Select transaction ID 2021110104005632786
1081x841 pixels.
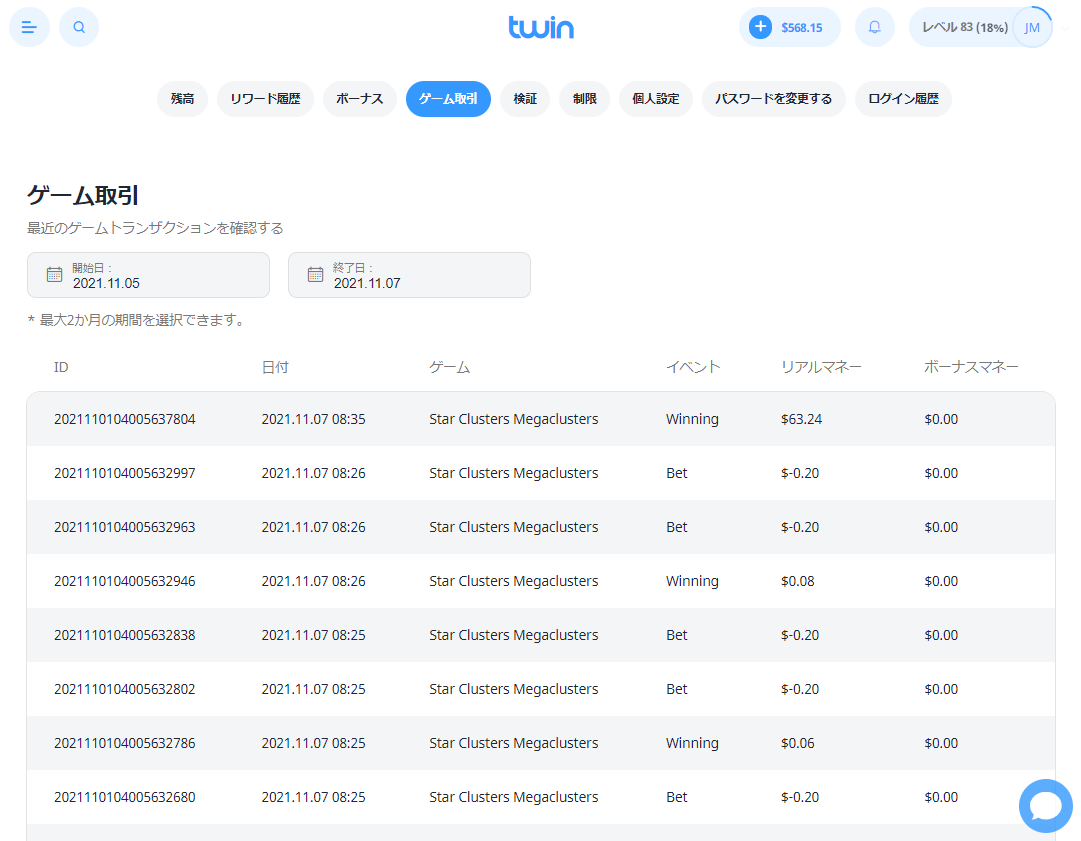pos(125,743)
